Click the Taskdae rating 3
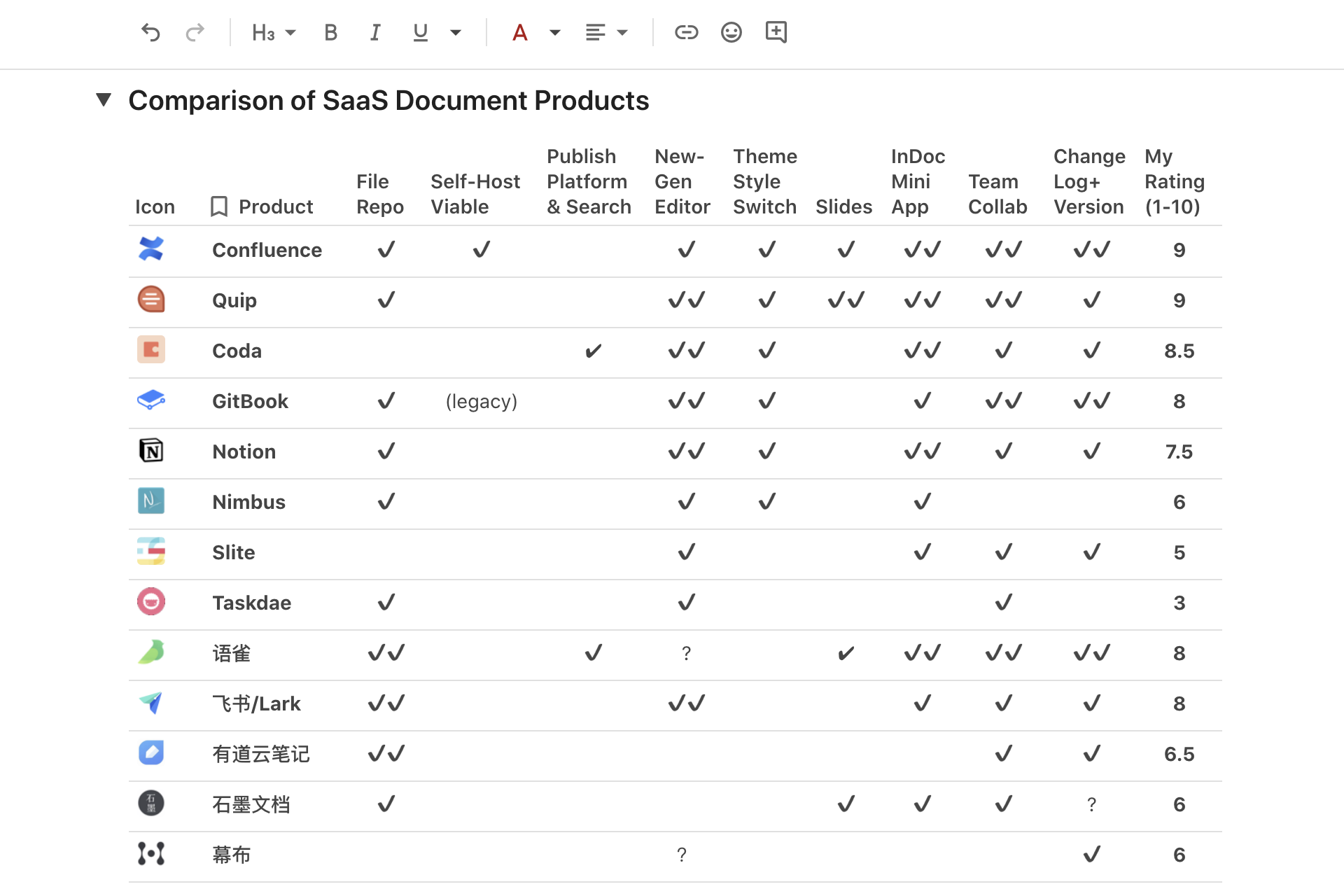1344x896 pixels. [1179, 603]
